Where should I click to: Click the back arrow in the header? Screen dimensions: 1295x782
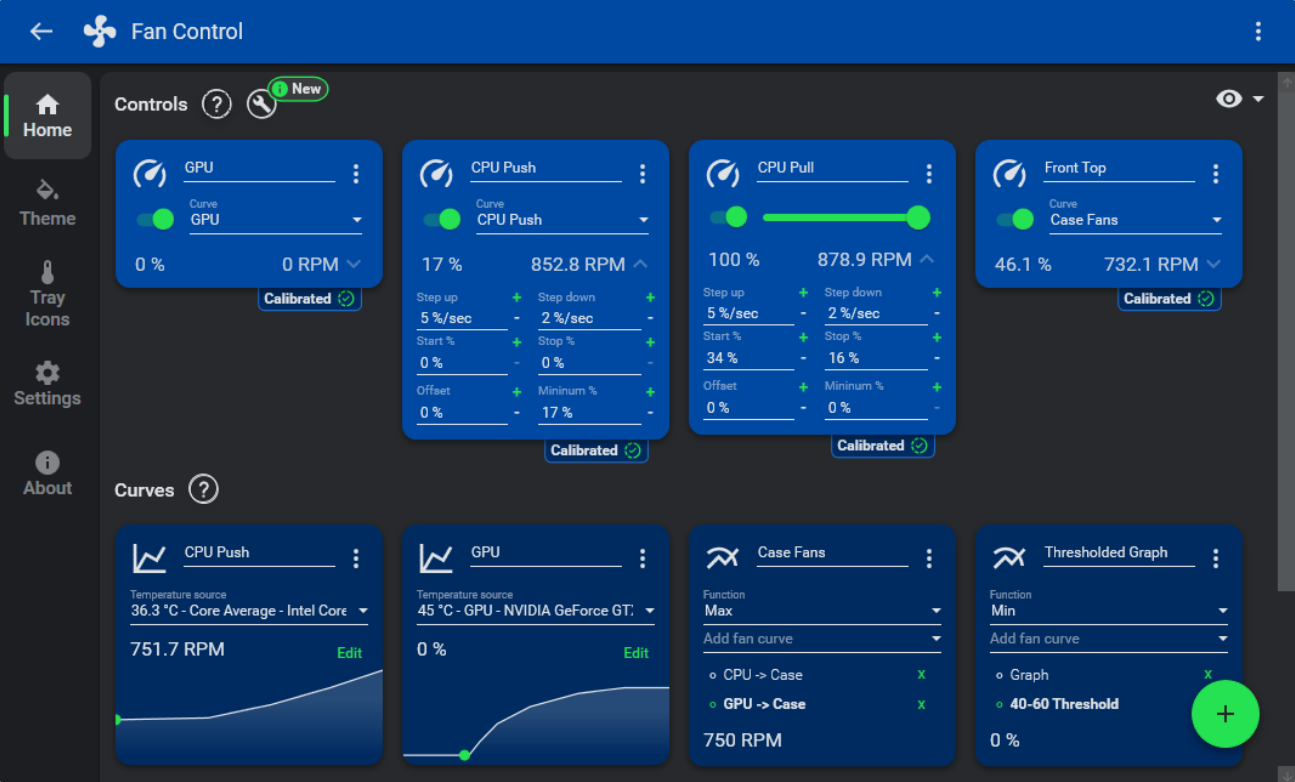(x=39, y=31)
